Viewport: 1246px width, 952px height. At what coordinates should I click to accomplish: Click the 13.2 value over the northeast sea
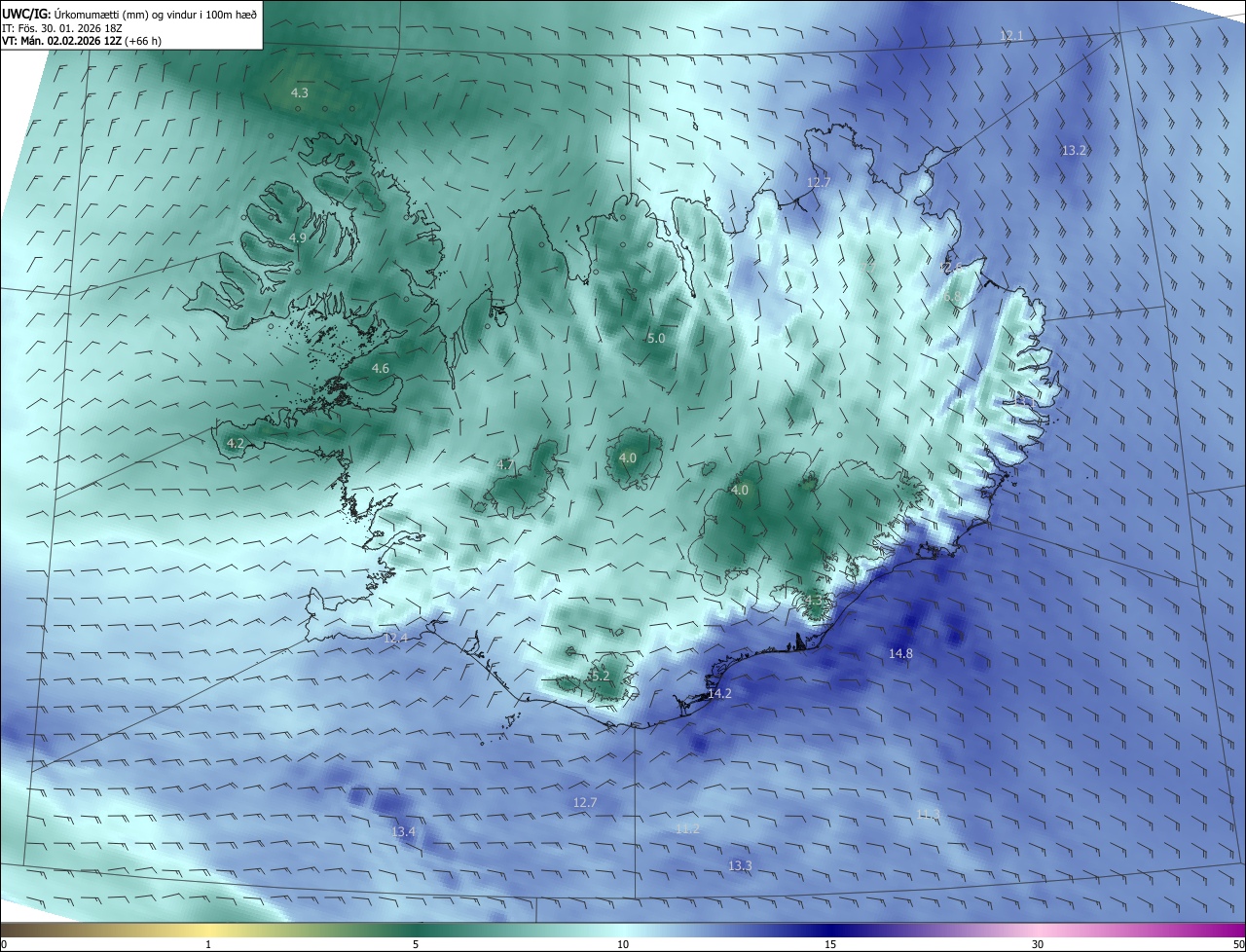pos(1074,150)
